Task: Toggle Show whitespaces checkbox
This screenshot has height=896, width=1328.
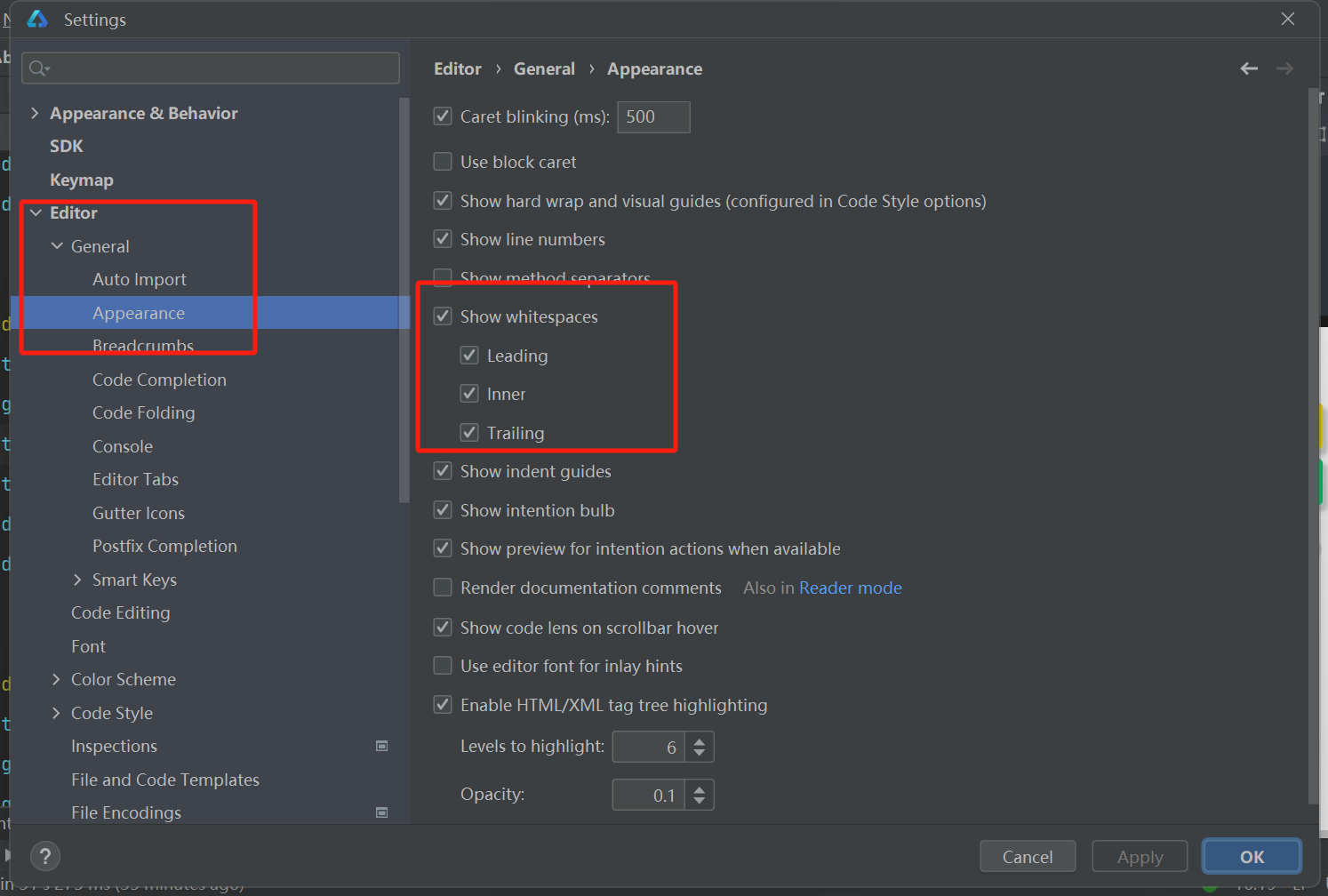Action: coord(443,316)
